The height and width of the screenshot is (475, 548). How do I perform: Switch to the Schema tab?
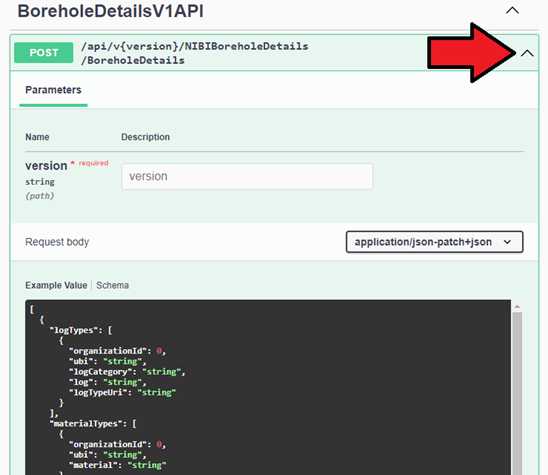[x=113, y=285]
